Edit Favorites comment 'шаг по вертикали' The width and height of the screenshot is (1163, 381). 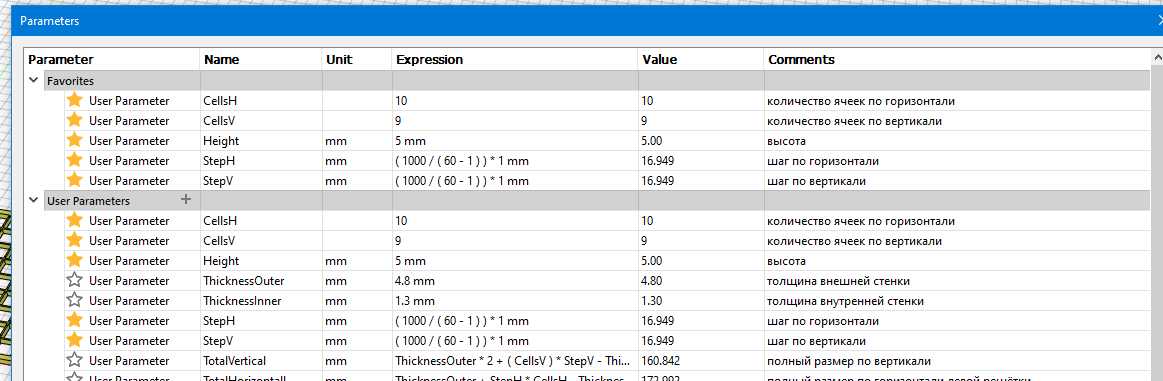click(x=816, y=181)
